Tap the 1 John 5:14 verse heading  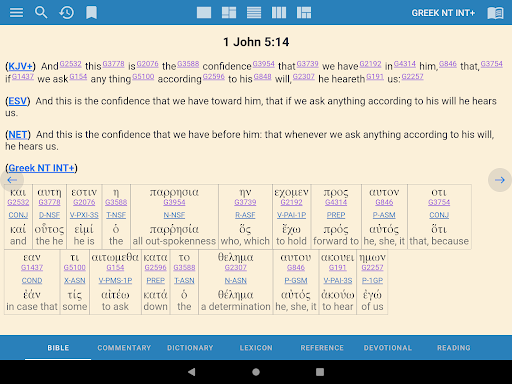tap(256, 42)
